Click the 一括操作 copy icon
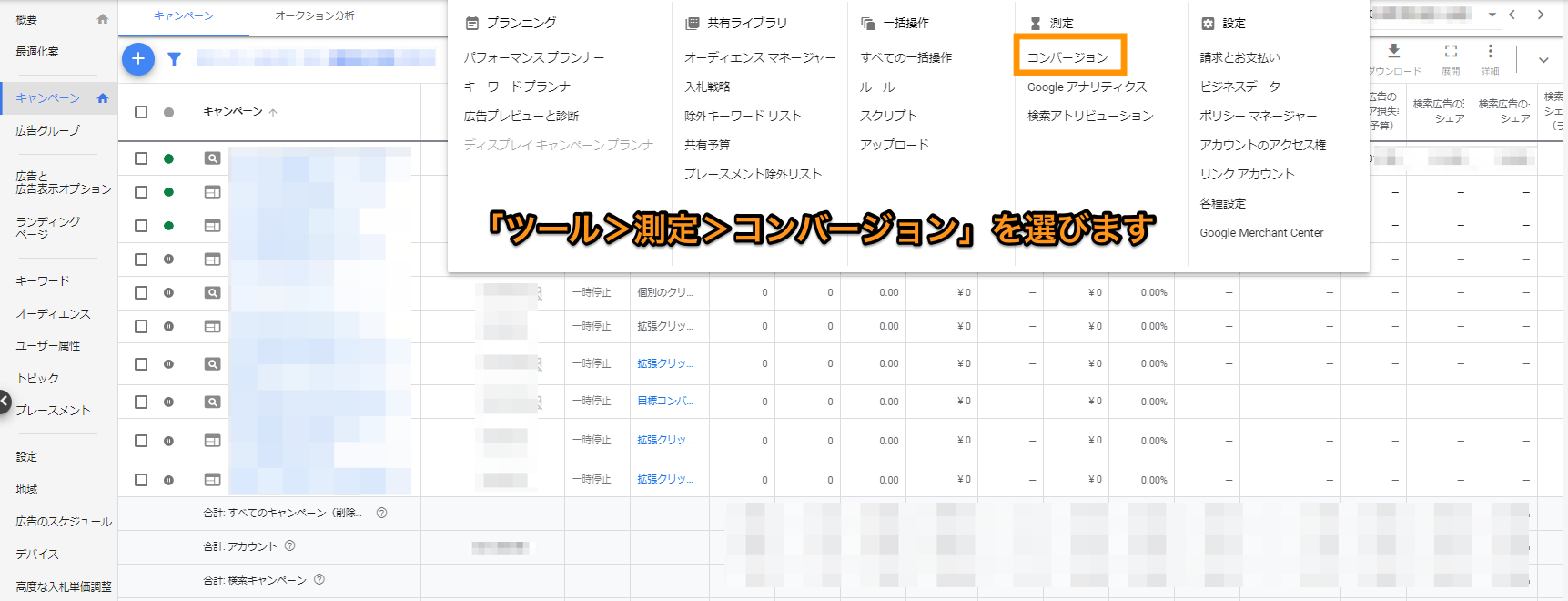Image resolution: width=1568 pixels, height=601 pixels. pyautogui.click(x=868, y=24)
